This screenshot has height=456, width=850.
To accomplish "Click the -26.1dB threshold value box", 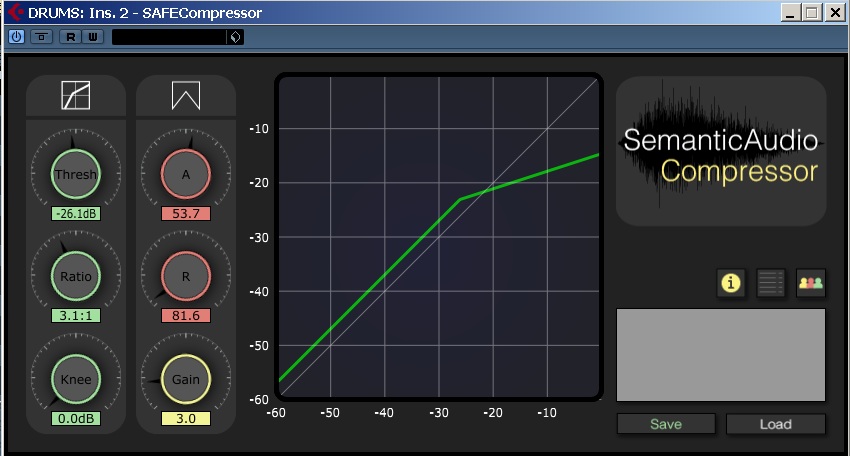I will point(76,214).
